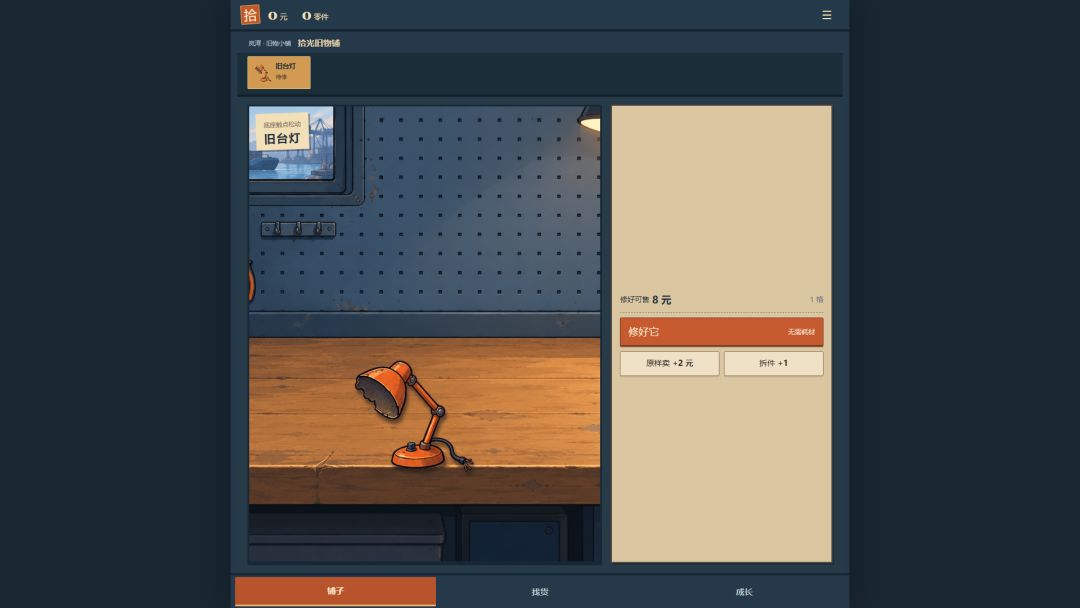Dismantle for parts with 拆件 +1

(x=773, y=364)
